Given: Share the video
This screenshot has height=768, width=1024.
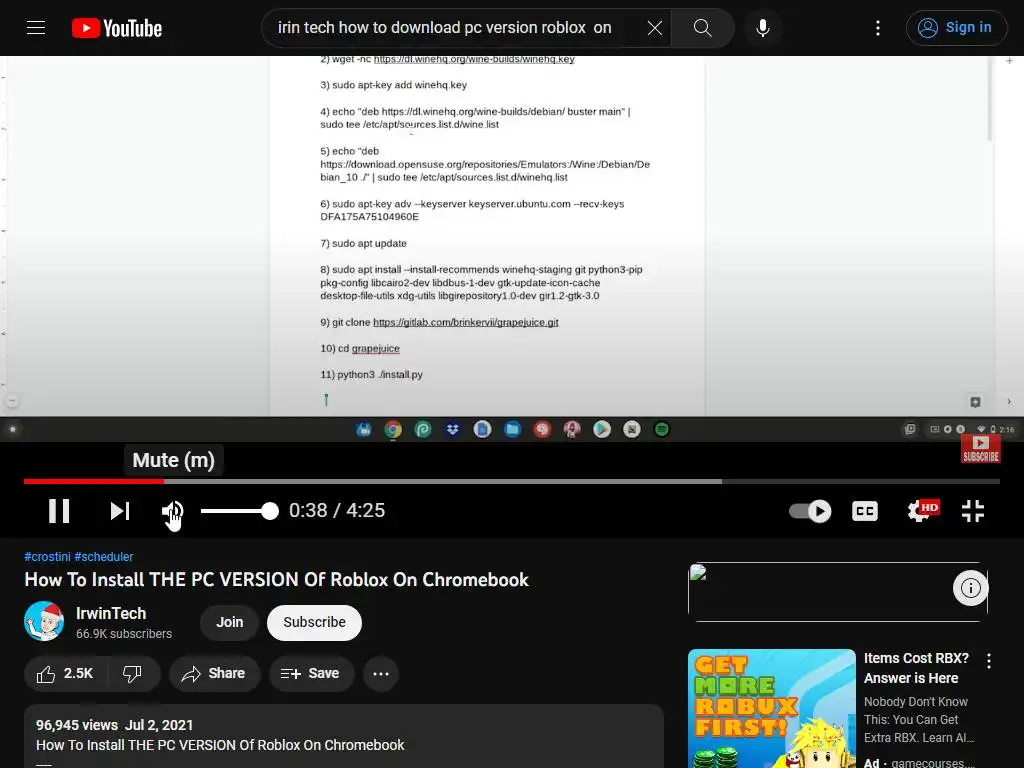Looking at the screenshot, I should [x=214, y=673].
